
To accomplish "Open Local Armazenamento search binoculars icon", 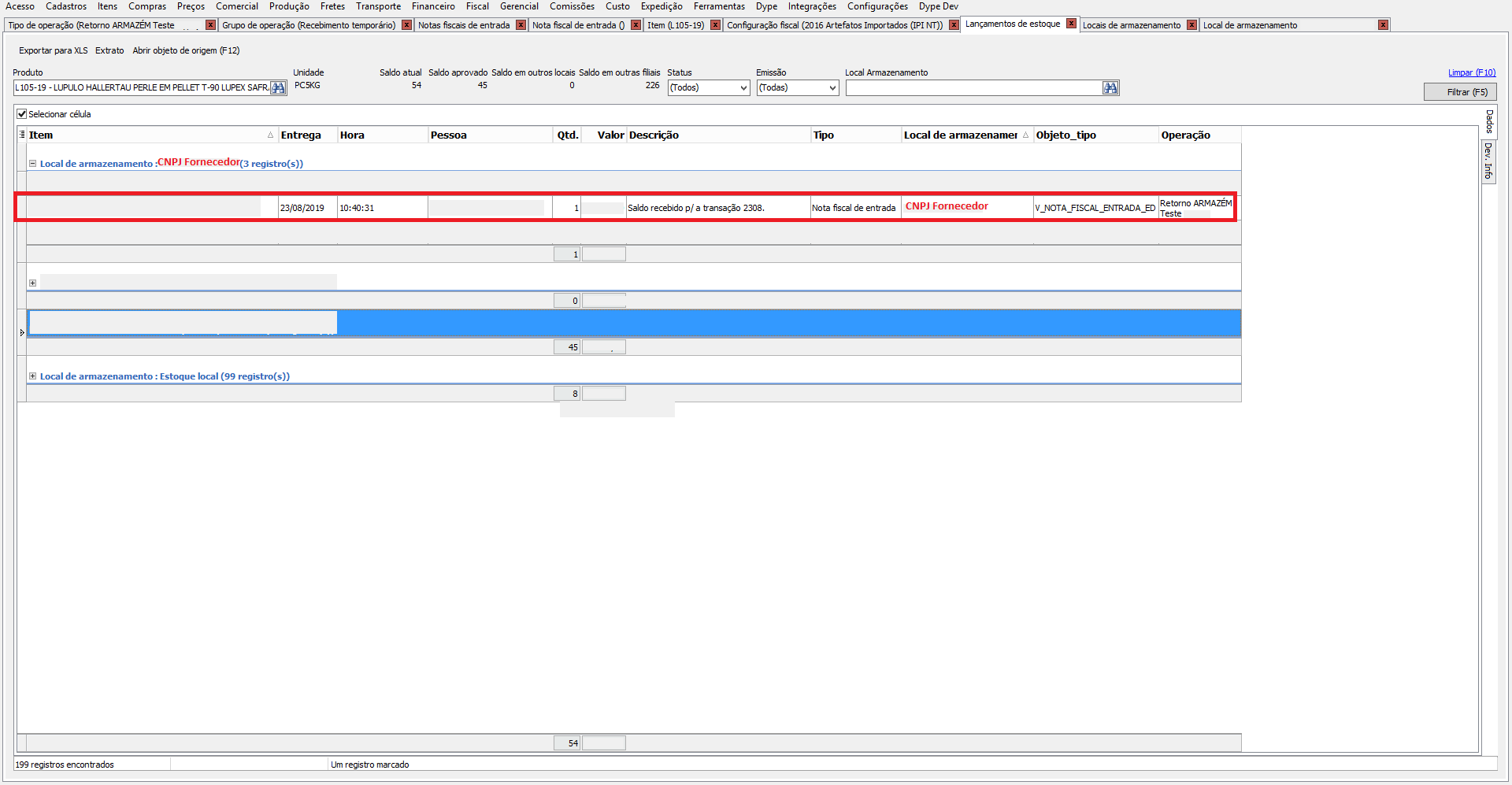I will coord(1110,88).
